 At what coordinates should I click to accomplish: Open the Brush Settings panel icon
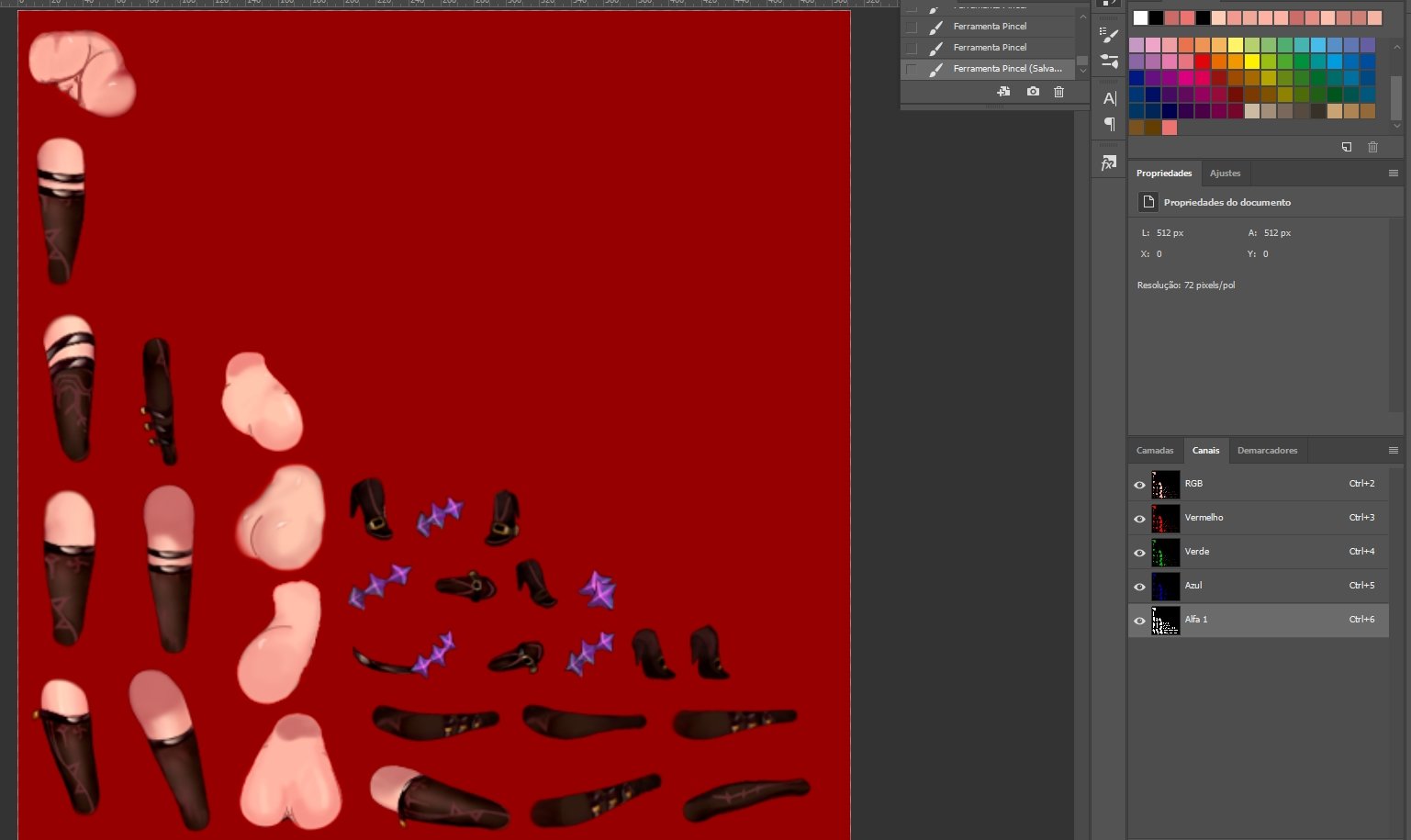coord(1109,35)
